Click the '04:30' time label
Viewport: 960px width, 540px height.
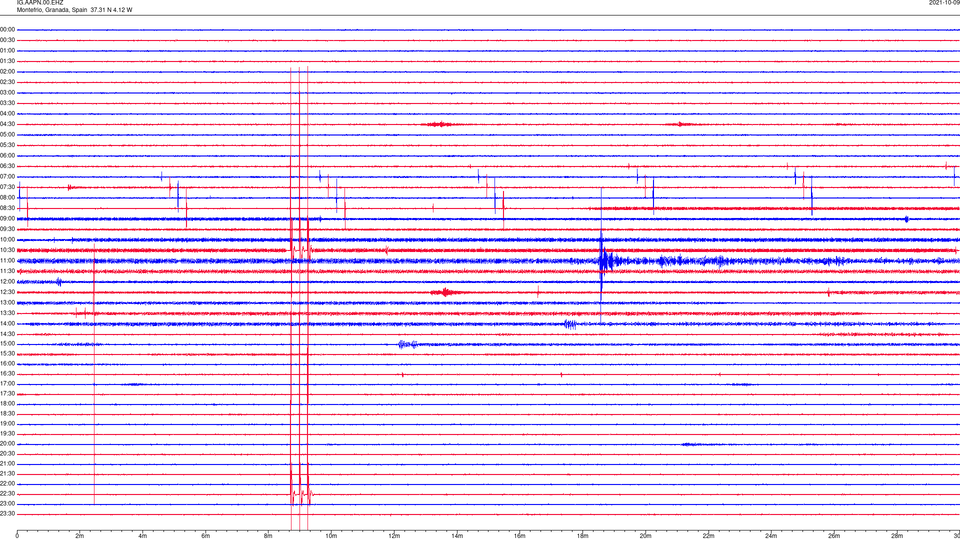click(8, 124)
